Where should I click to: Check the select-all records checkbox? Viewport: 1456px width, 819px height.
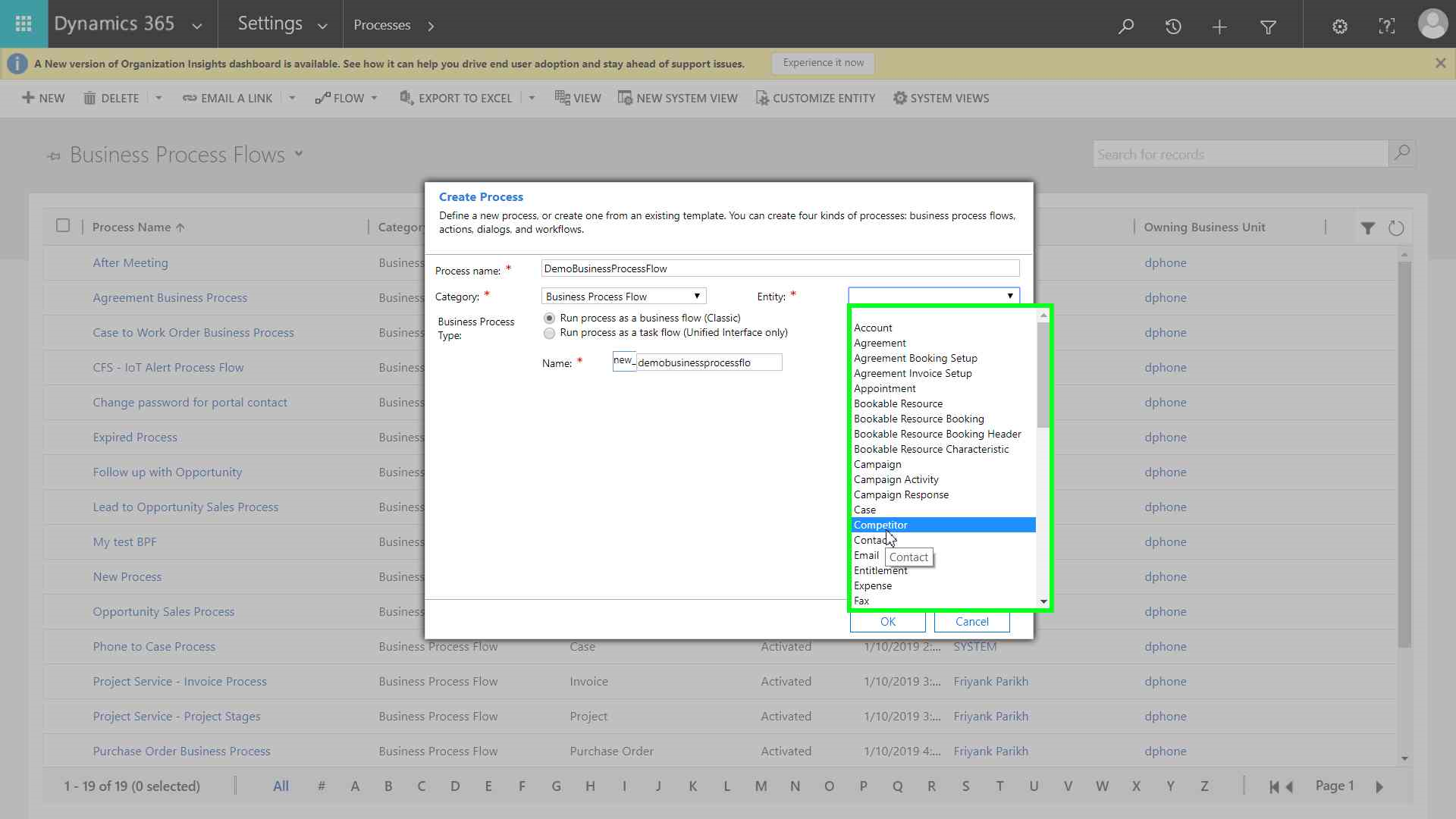tap(63, 225)
